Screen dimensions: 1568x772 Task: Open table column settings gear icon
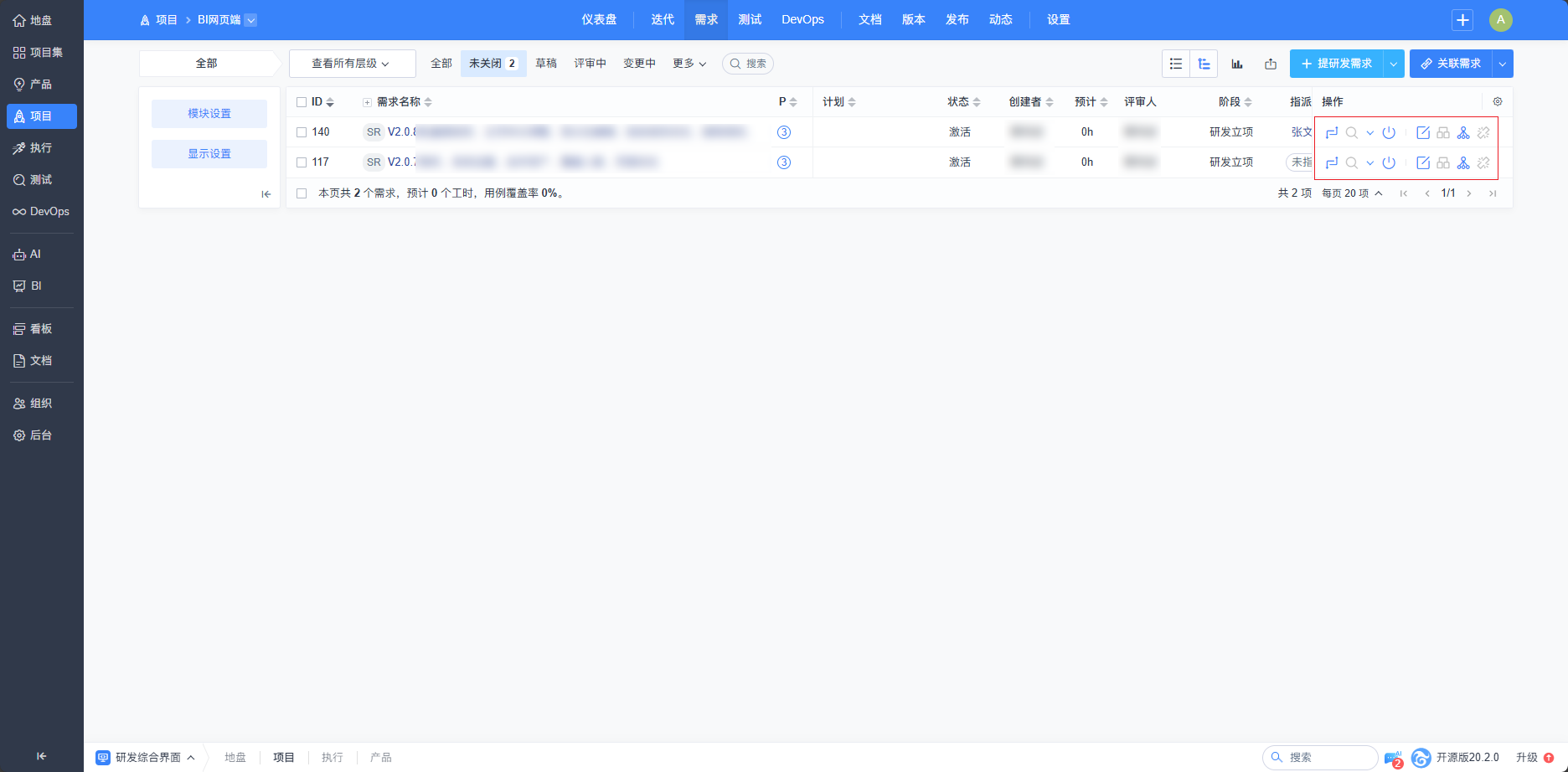tap(1498, 101)
